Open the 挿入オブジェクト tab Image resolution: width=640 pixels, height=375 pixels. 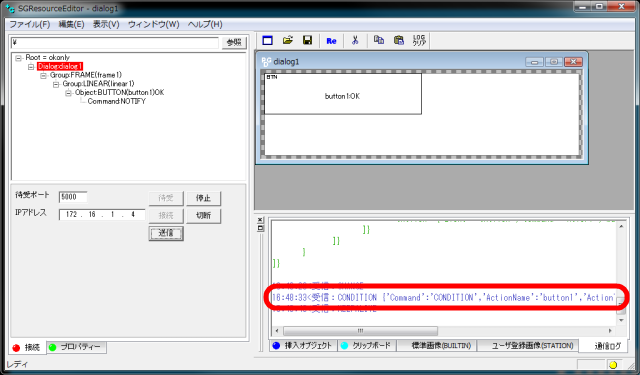[x=303, y=346]
